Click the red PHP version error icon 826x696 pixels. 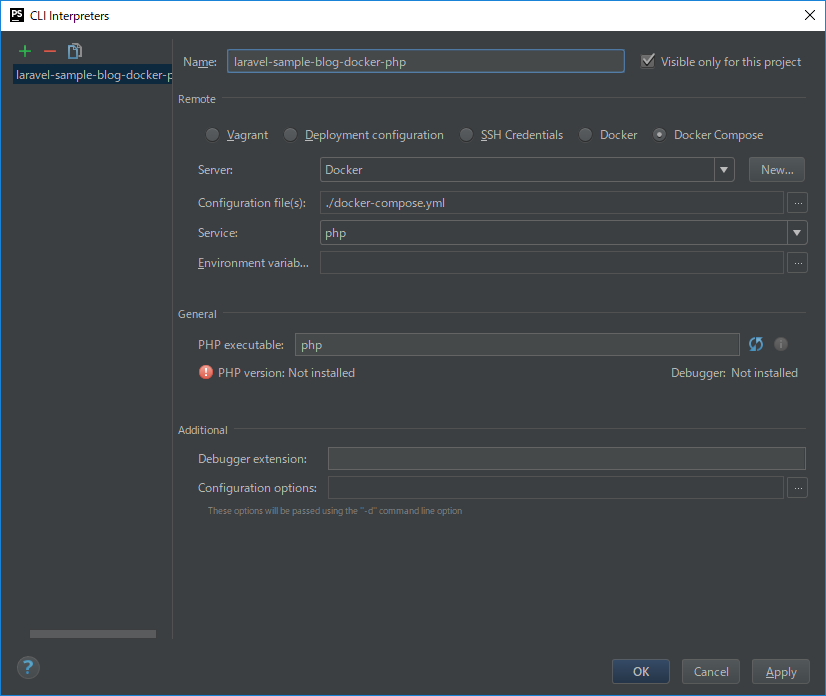tap(205, 372)
